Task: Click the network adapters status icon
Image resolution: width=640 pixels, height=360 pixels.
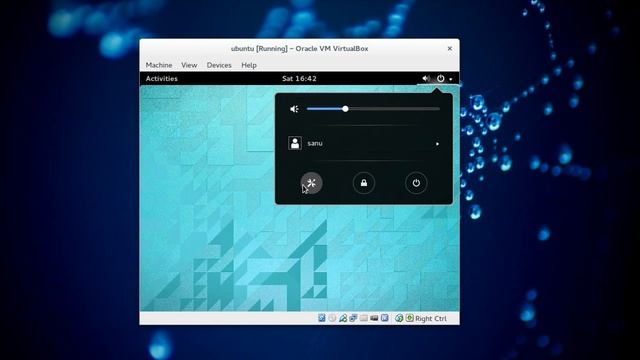Action: (x=353, y=318)
